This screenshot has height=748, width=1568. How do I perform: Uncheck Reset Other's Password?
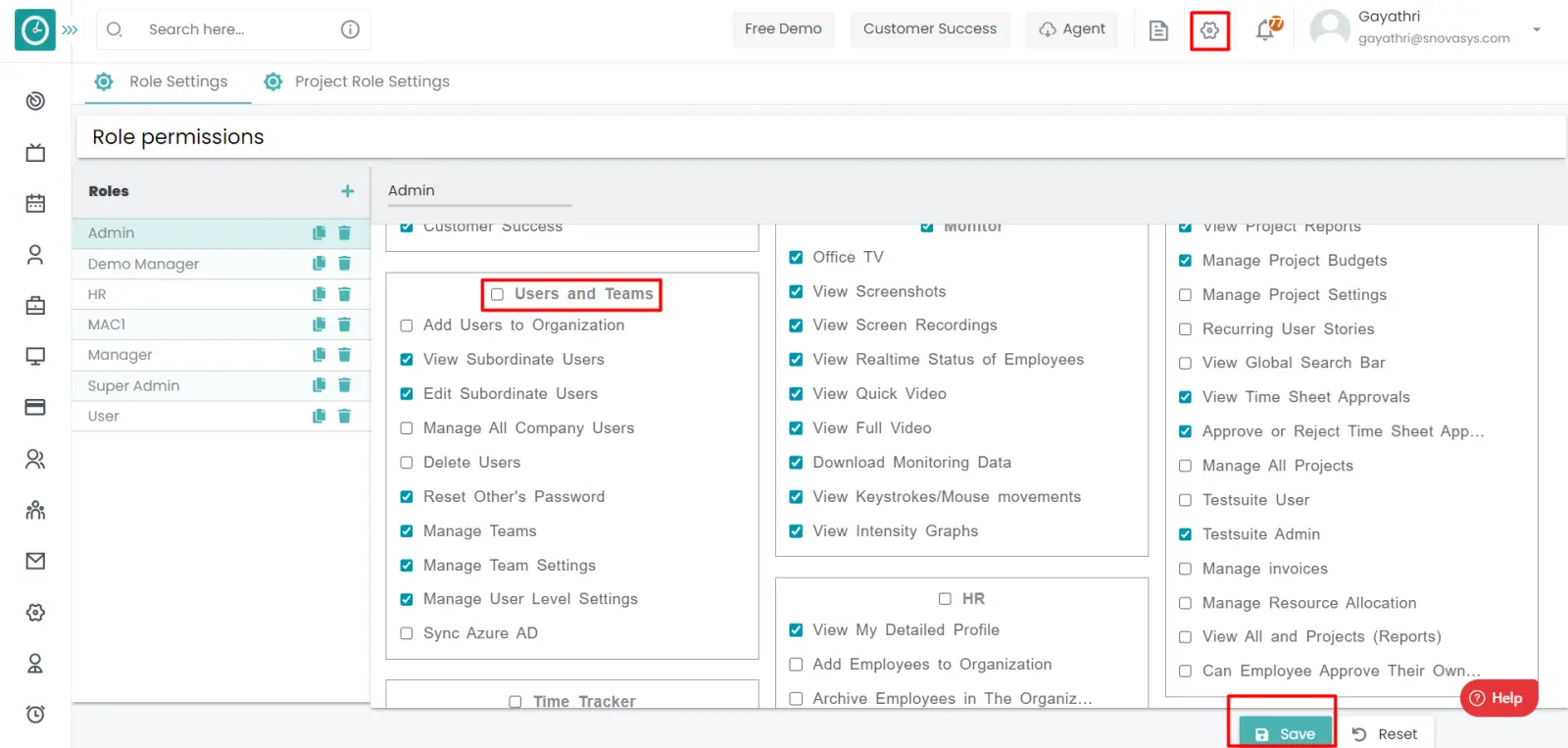click(407, 497)
